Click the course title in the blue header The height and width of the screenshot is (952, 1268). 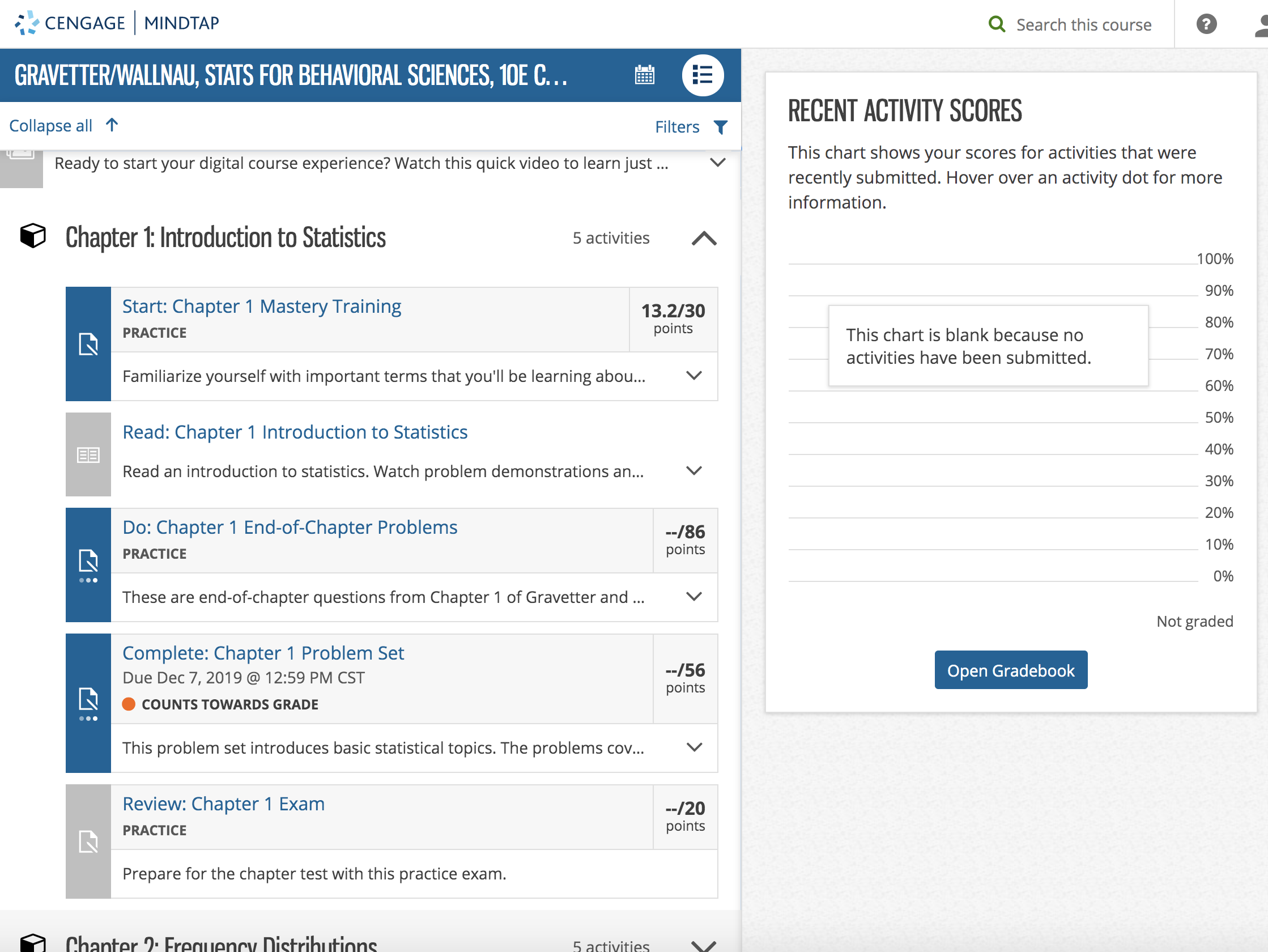point(291,75)
